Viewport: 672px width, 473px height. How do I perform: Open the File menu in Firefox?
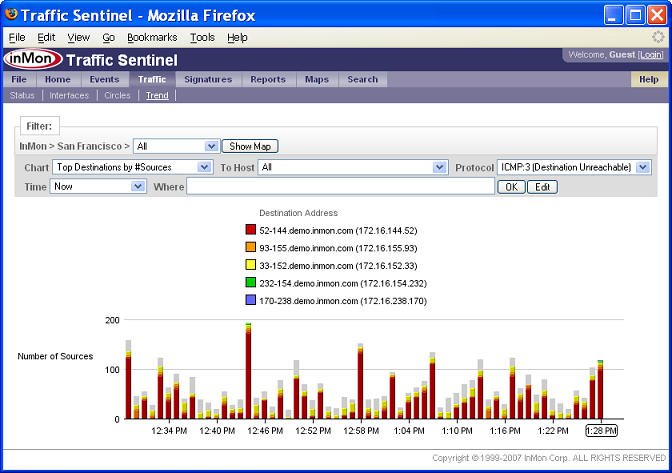[17, 37]
